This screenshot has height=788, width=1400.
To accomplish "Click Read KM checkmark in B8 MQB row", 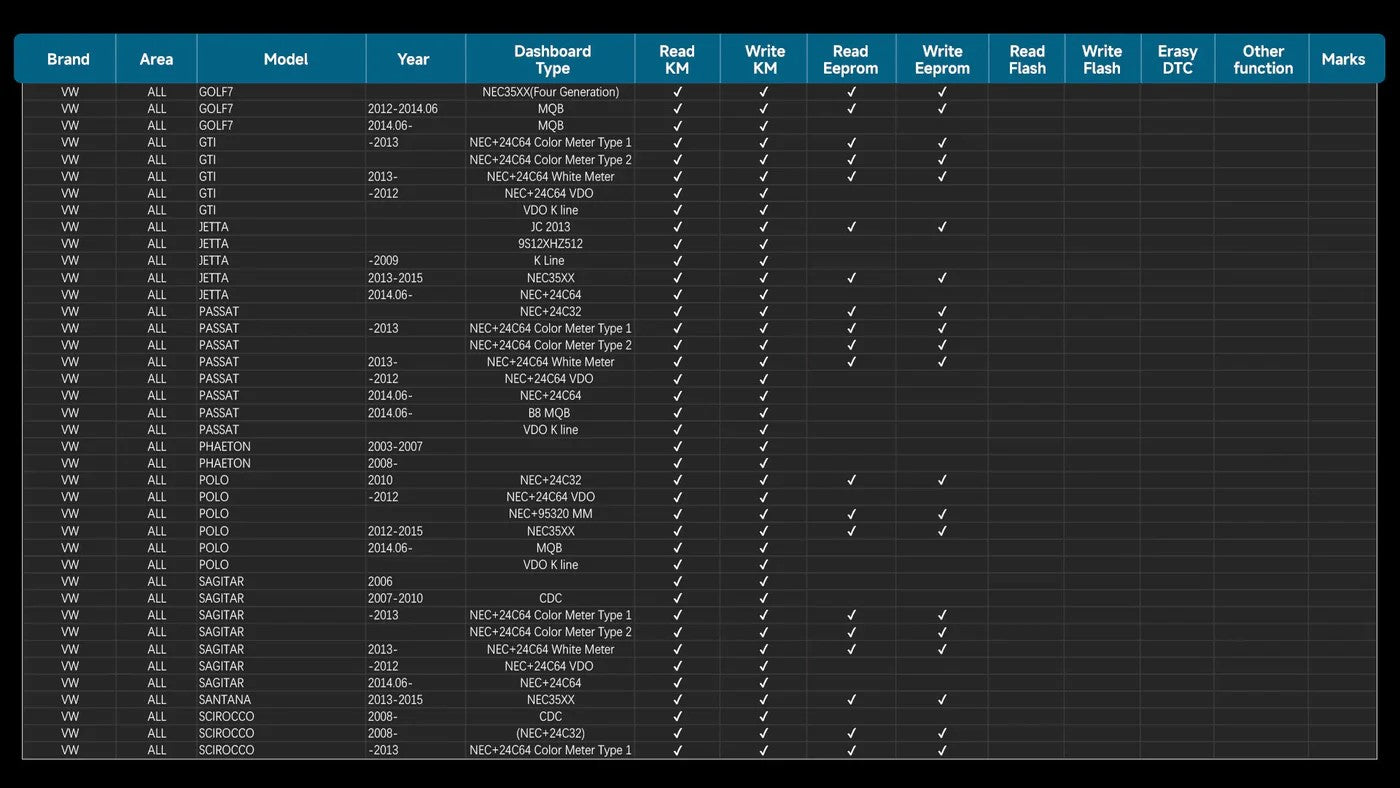I will (677, 413).
